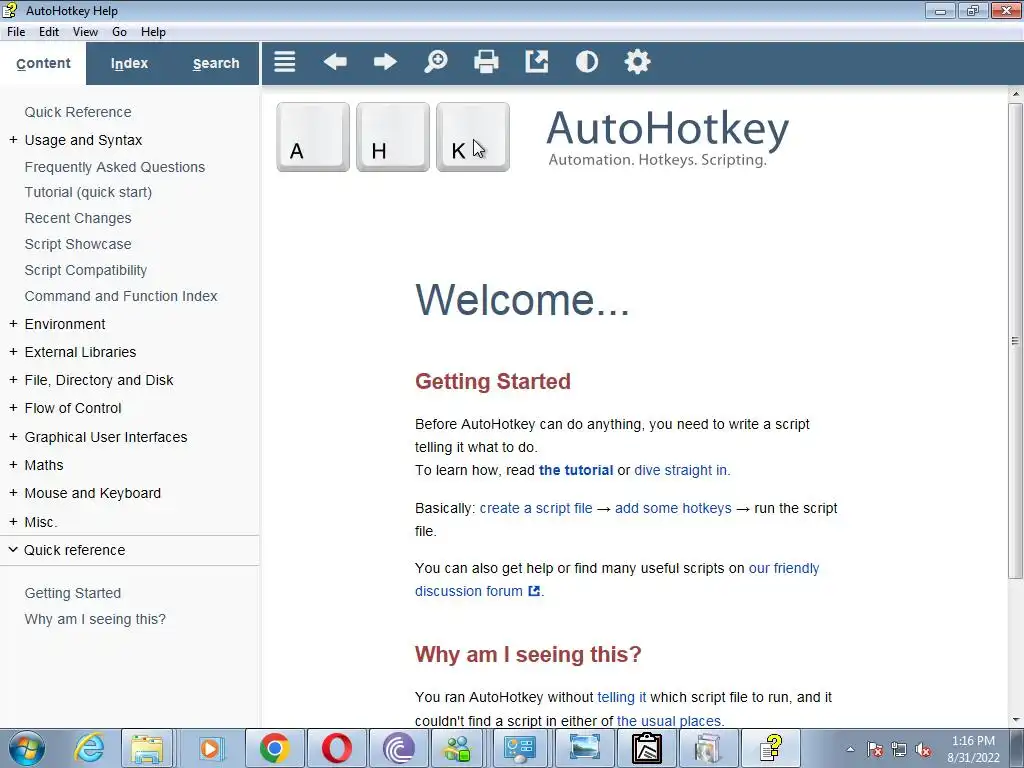Jump to Why am I seeing this? in sidebar

click(x=95, y=619)
